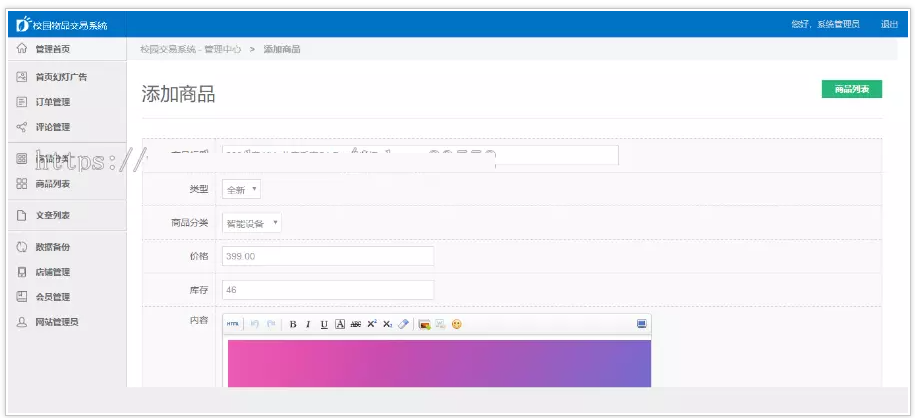Click the 校园物品交易系统 logo
Screen dimensions: 915x418
[x=62, y=25]
